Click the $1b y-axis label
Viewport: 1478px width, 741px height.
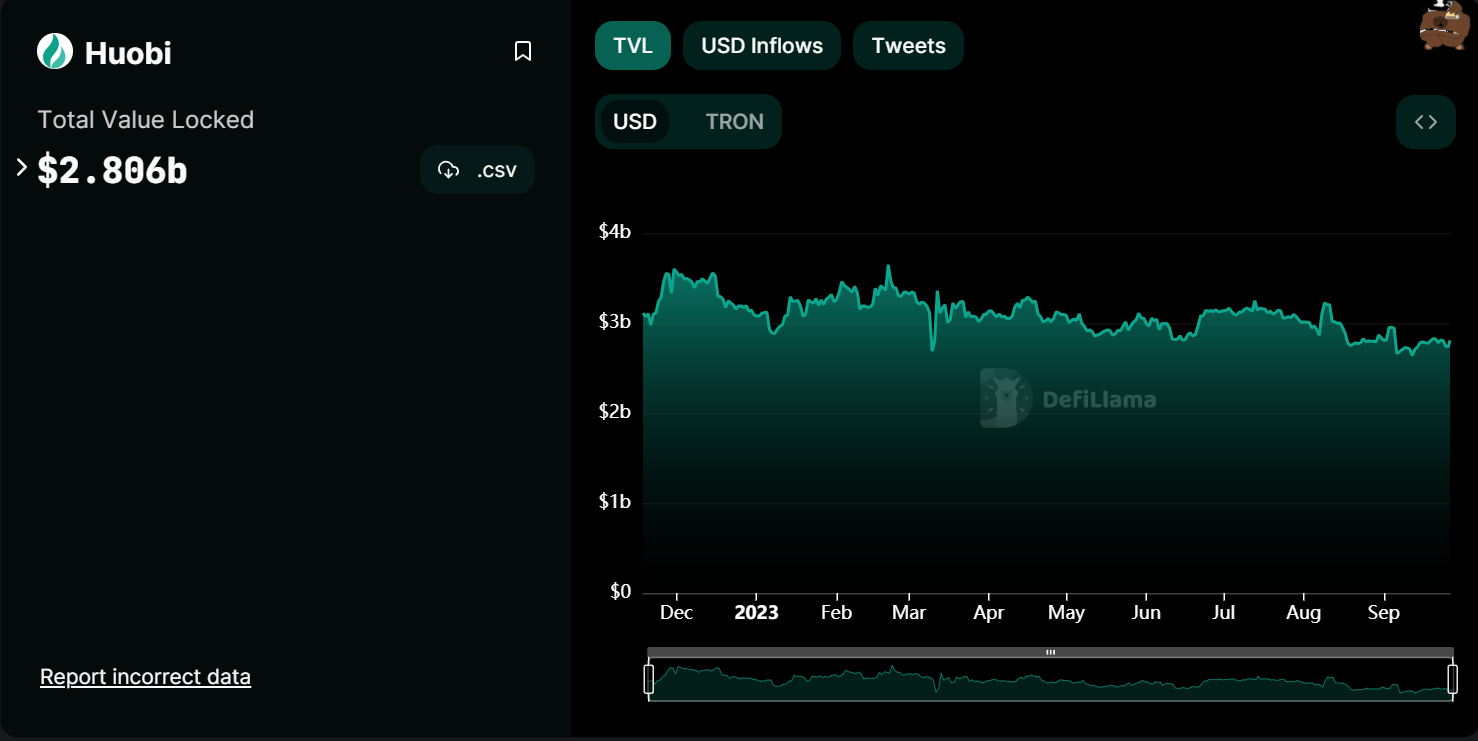click(615, 502)
